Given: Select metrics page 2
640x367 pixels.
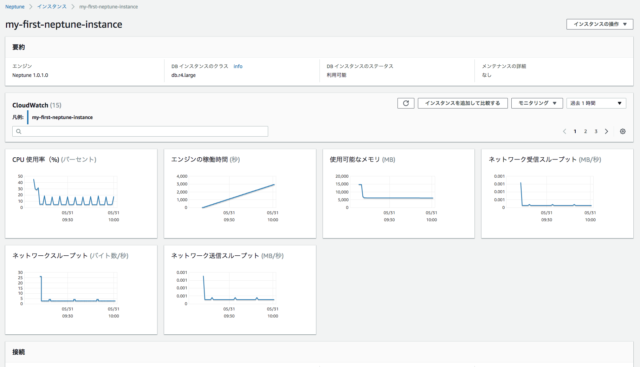Looking at the screenshot, I should pos(585,131).
